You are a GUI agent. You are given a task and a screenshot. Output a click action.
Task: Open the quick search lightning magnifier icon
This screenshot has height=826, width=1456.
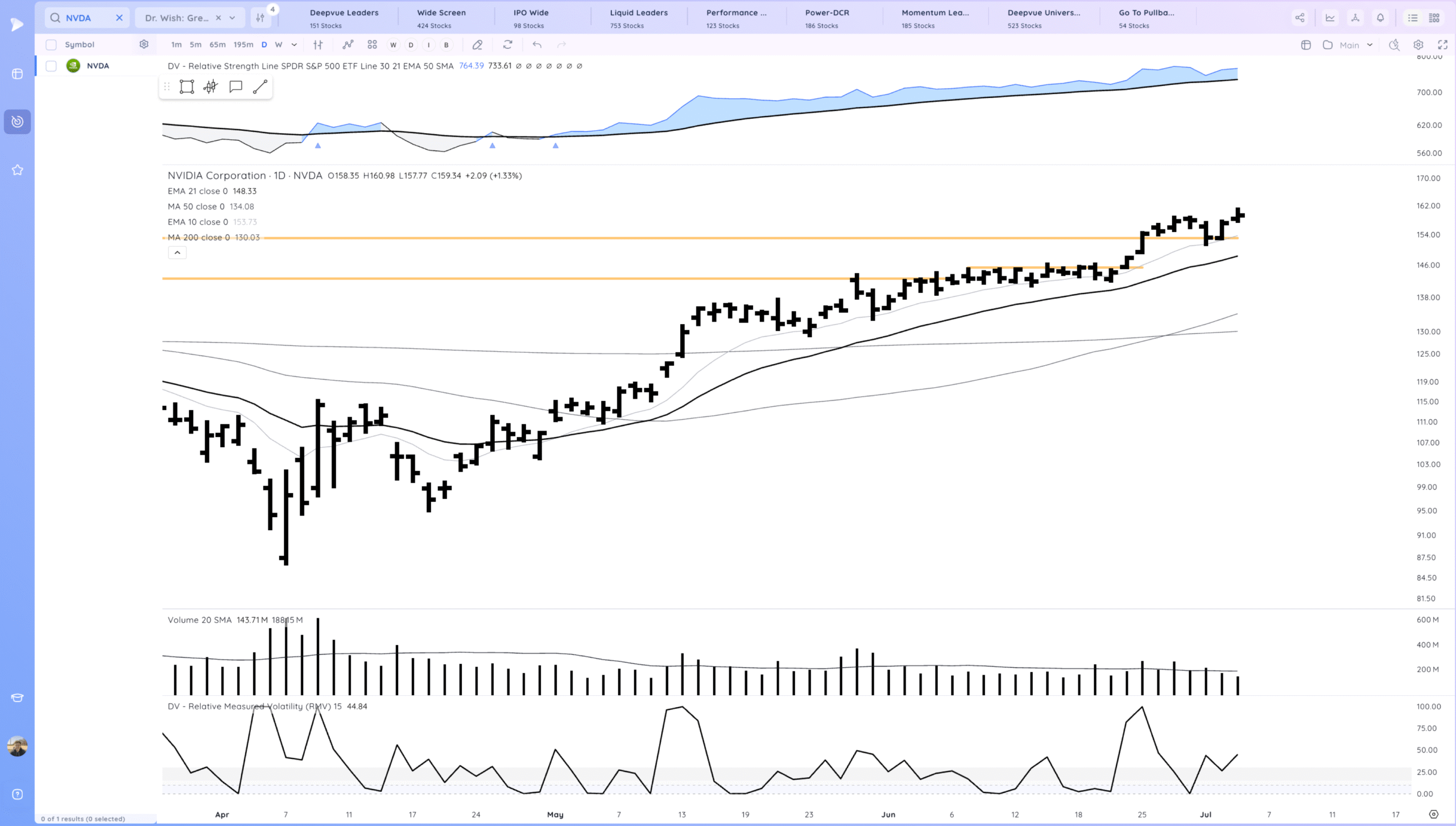(1394, 45)
